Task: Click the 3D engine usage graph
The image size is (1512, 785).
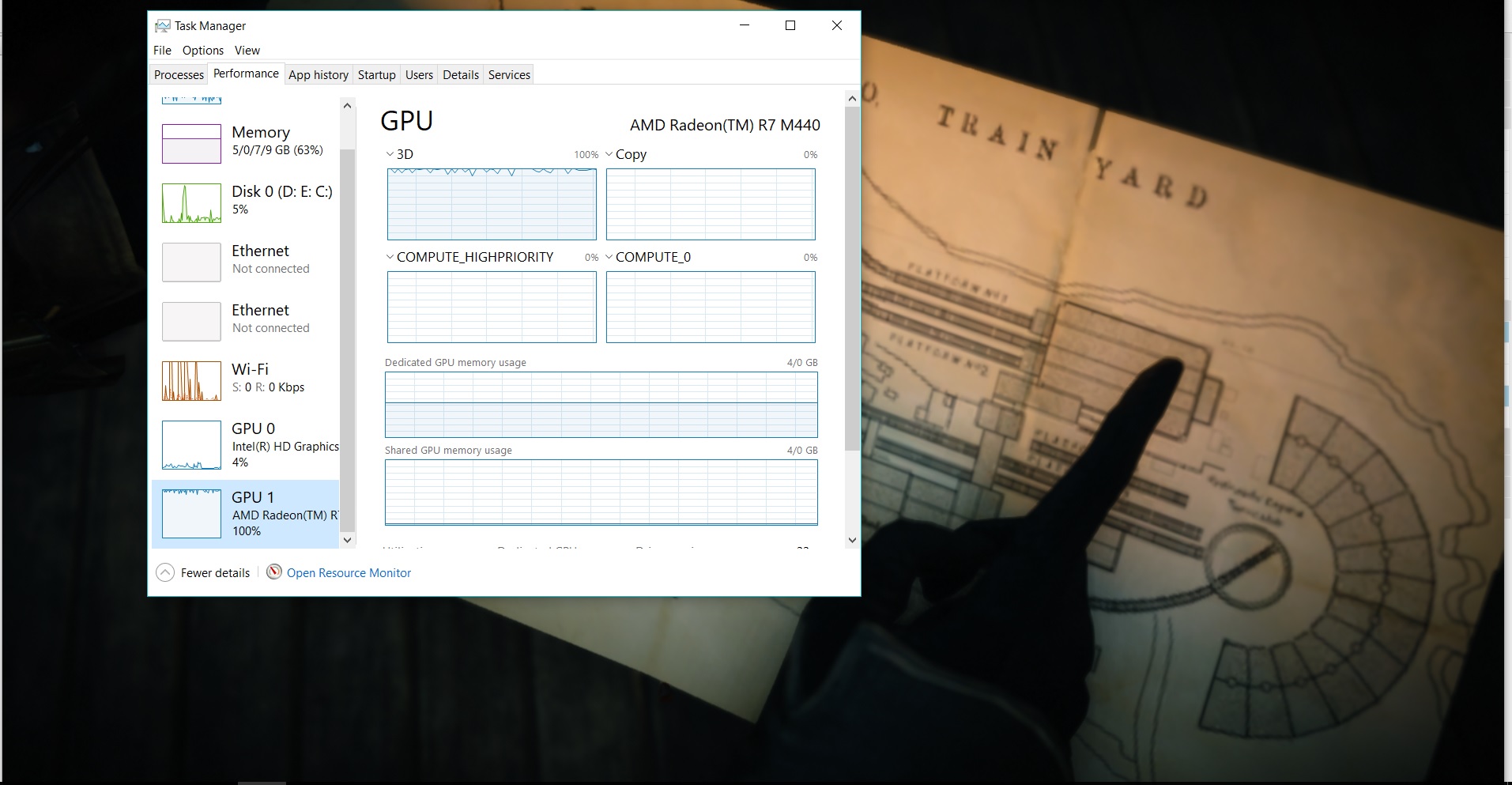Action: tap(492, 204)
